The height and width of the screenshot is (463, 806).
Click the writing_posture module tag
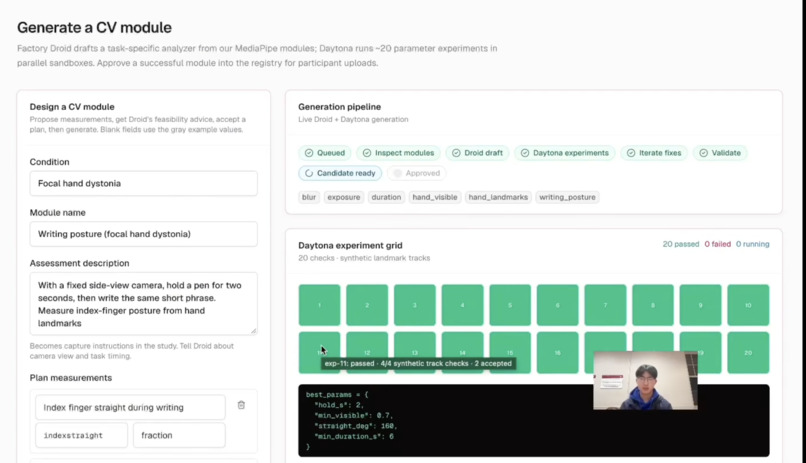(x=567, y=197)
